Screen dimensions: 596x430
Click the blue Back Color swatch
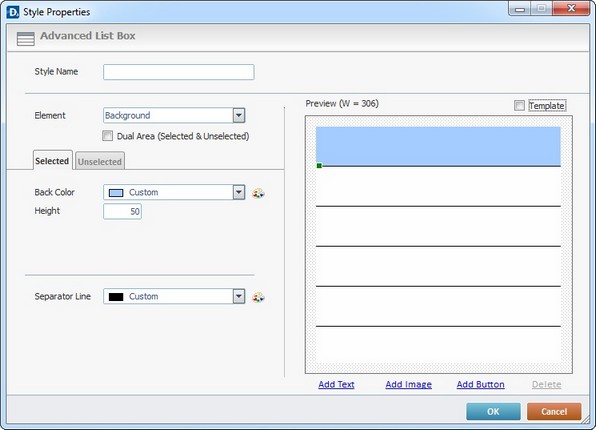[116, 193]
